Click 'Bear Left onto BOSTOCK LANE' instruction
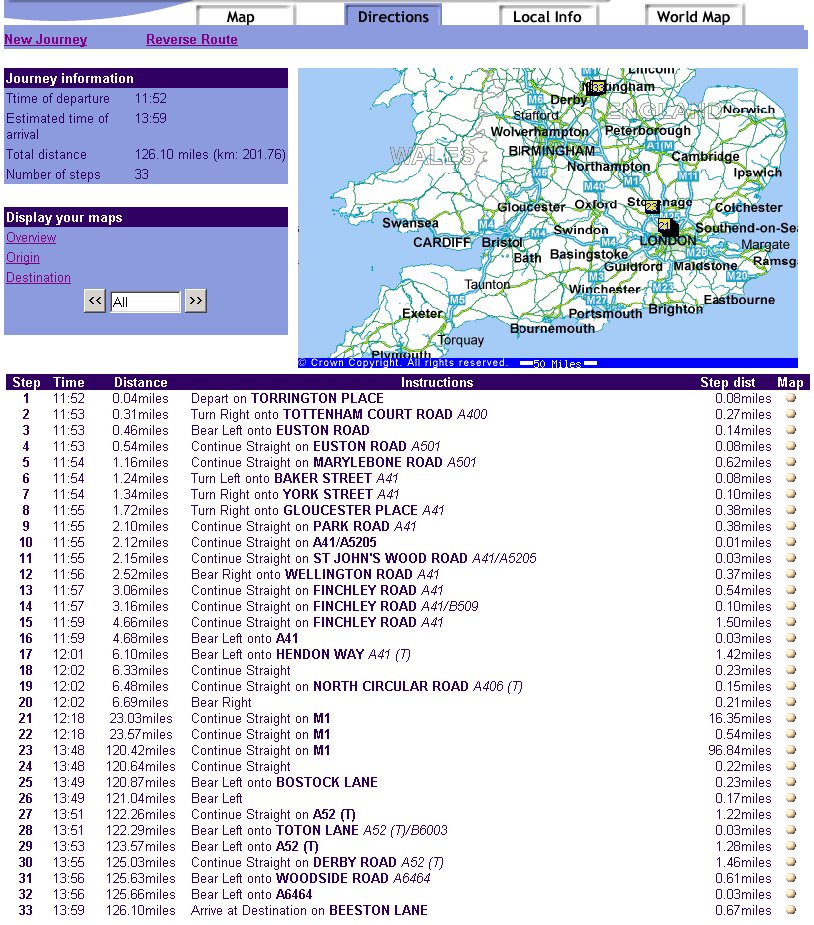The image size is (814, 925). click(284, 782)
